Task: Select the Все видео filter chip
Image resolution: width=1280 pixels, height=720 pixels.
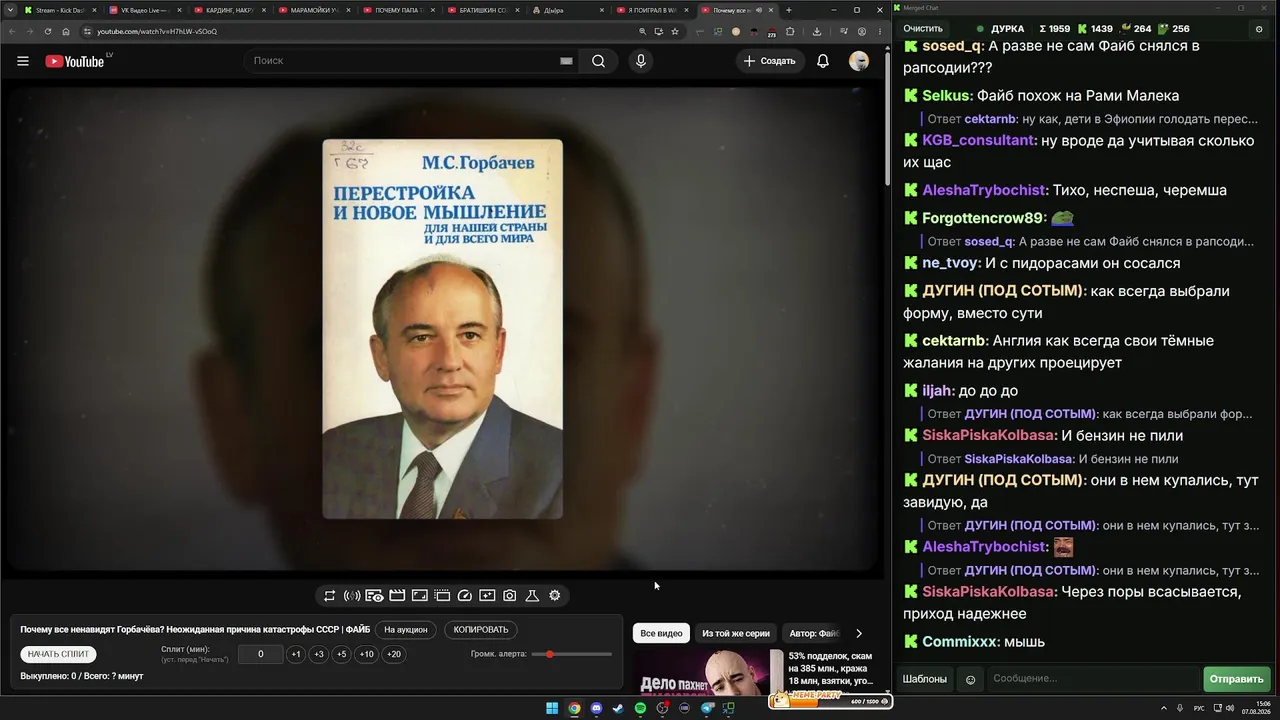Action: tap(661, 633)
